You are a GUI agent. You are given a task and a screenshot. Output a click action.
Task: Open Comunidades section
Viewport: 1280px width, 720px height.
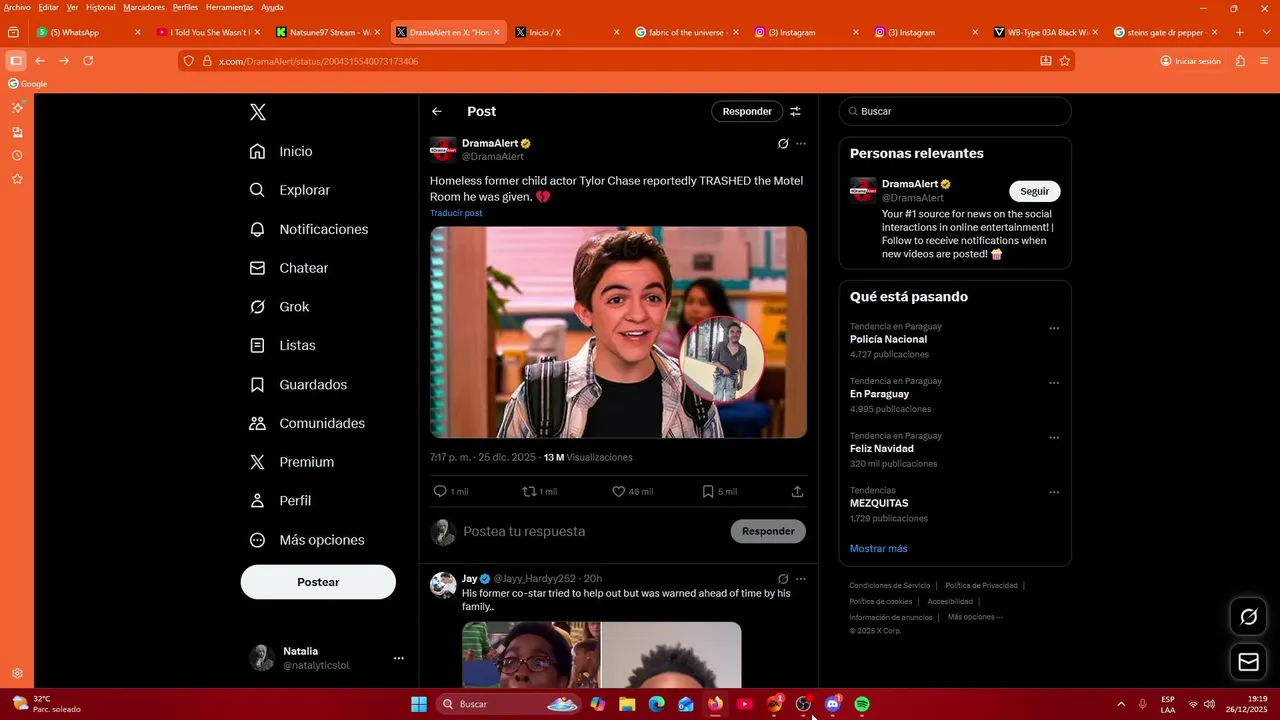tap(307, 423)
